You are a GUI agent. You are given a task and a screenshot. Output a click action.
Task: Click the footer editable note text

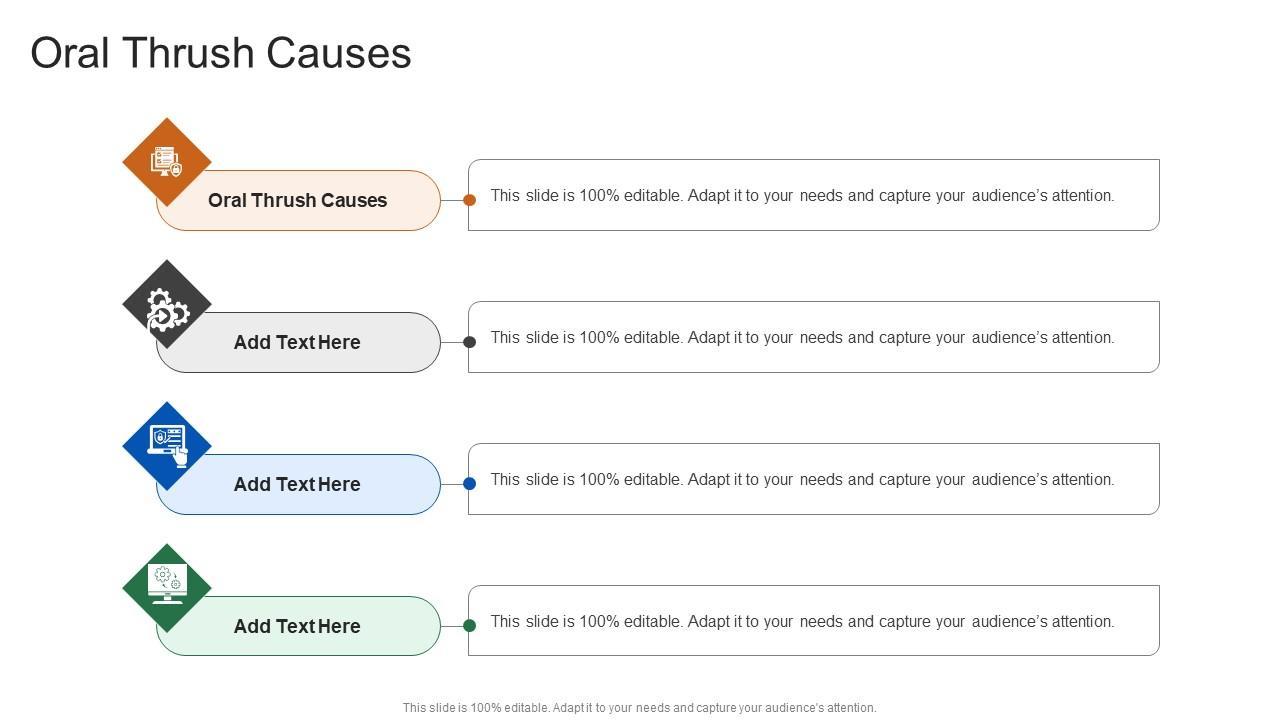[639, 708]
